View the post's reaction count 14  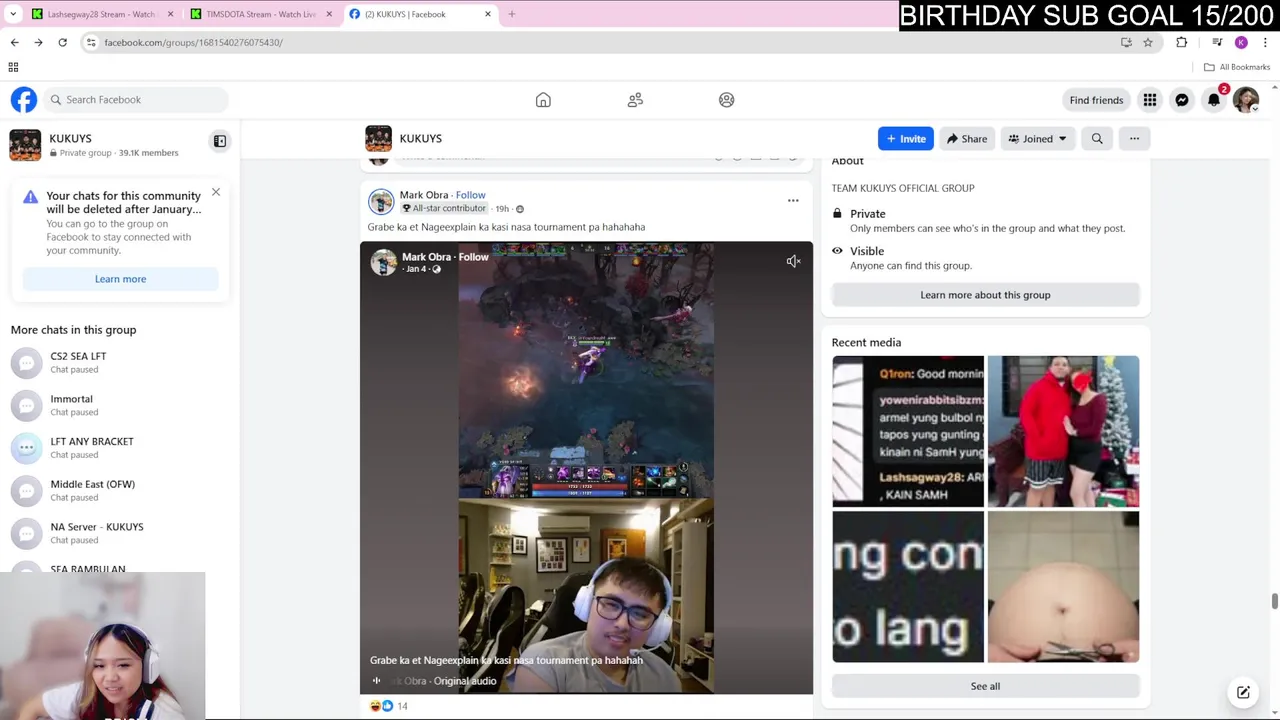point(402,706)
